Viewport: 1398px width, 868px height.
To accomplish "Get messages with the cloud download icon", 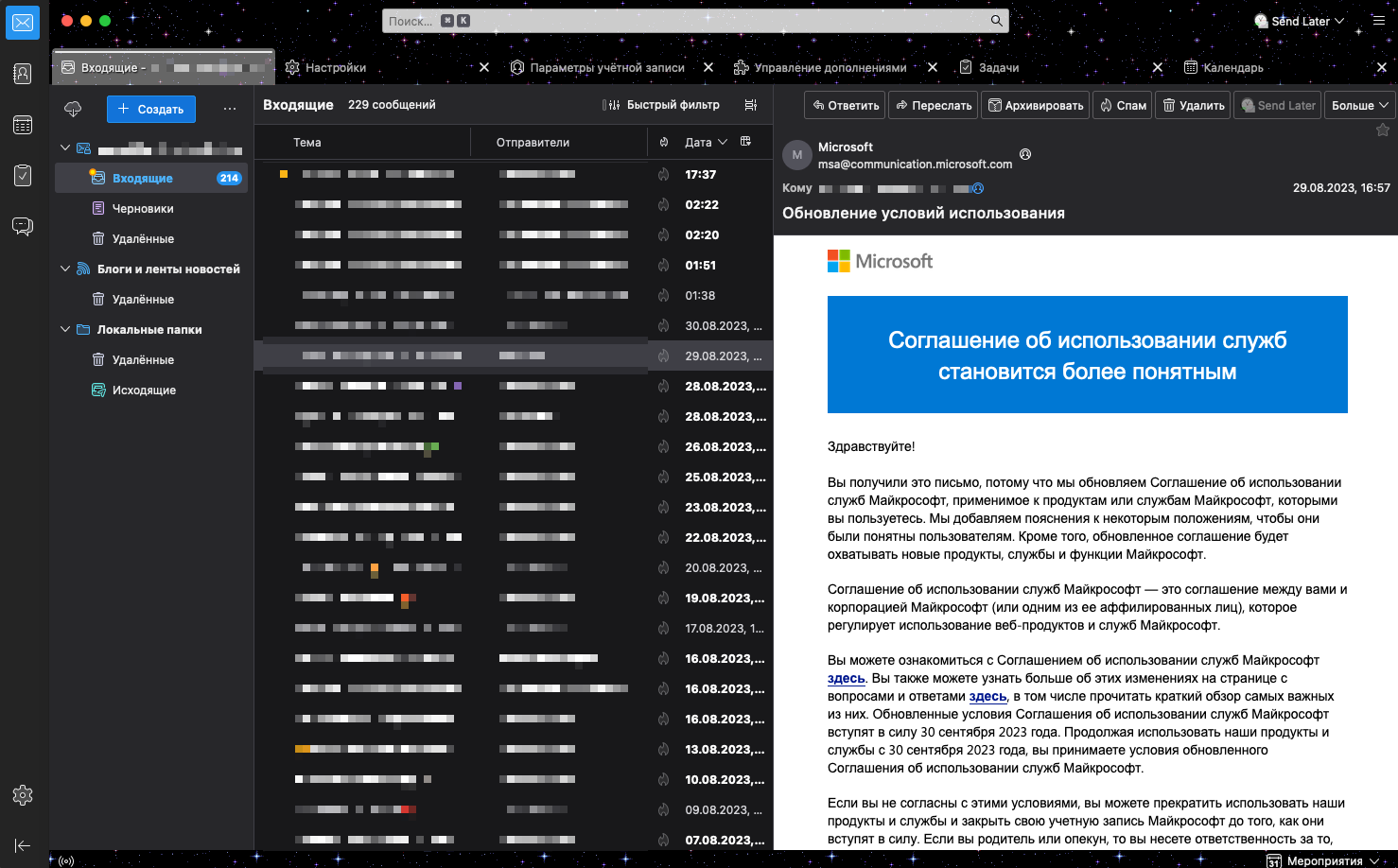I will coord(73,110).
